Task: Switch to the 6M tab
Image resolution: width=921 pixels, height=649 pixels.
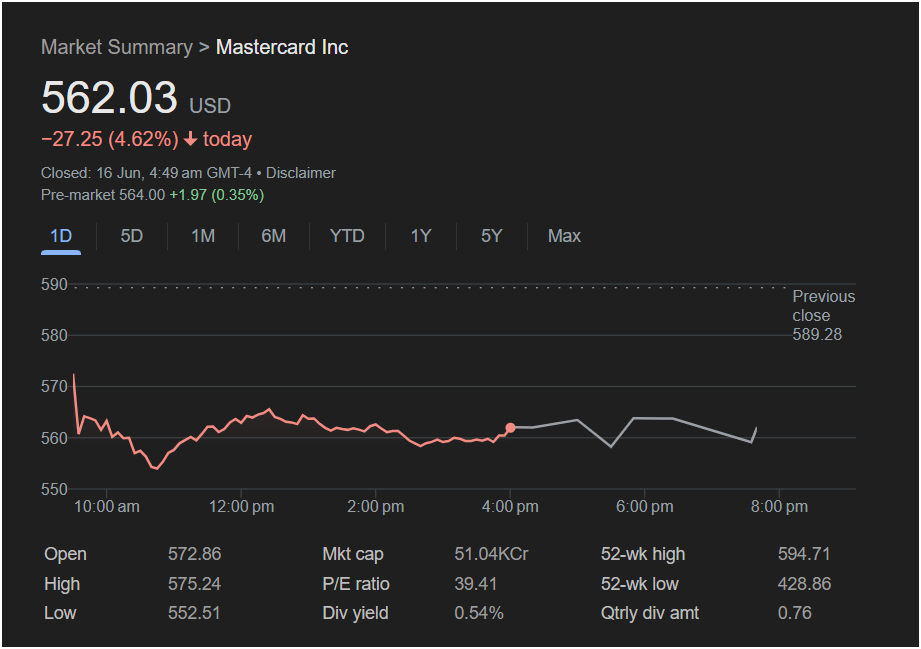Action: (x=274, y=236)
